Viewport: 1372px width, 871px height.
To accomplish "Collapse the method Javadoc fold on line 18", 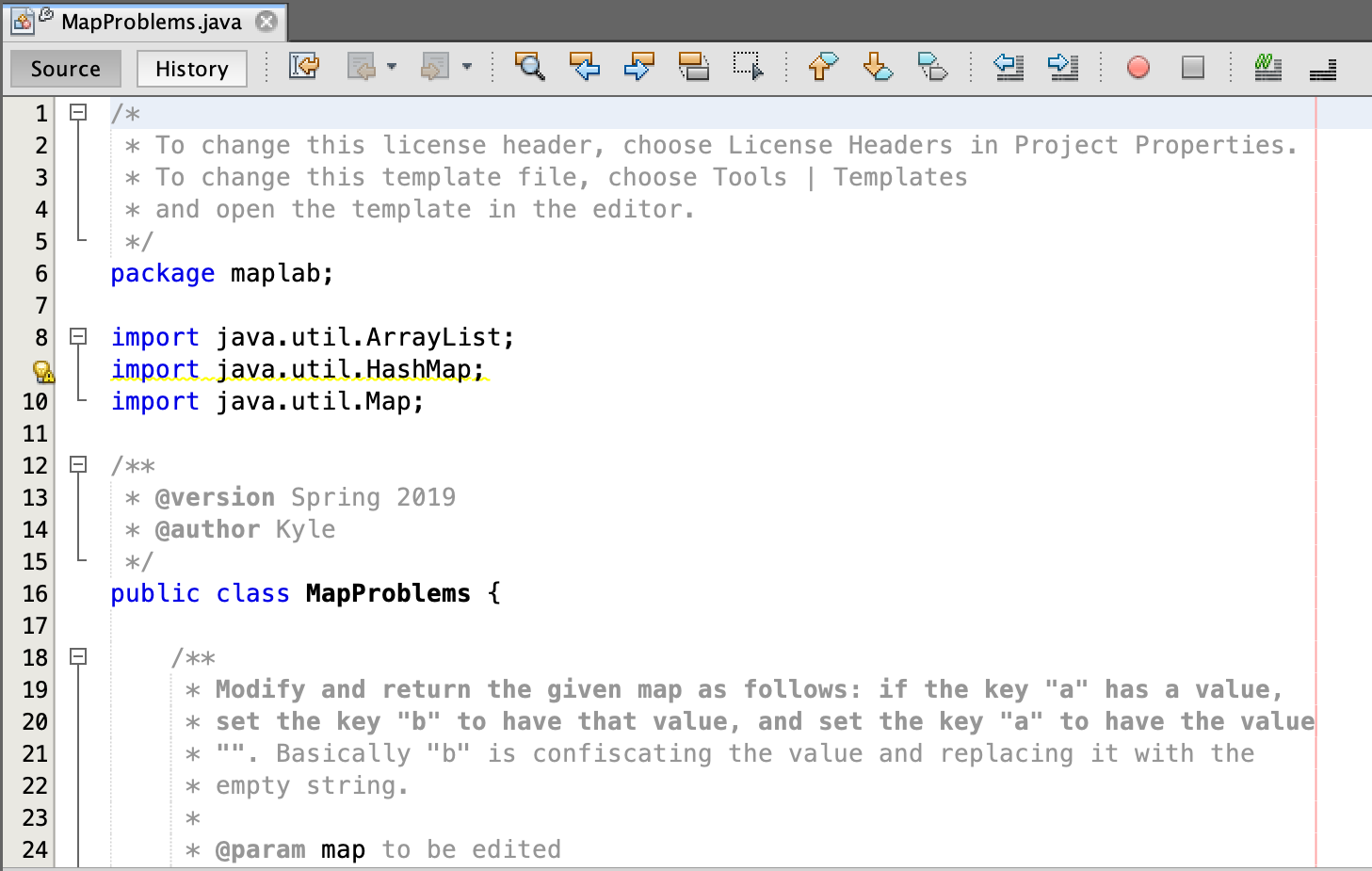I will coord(79,656).
